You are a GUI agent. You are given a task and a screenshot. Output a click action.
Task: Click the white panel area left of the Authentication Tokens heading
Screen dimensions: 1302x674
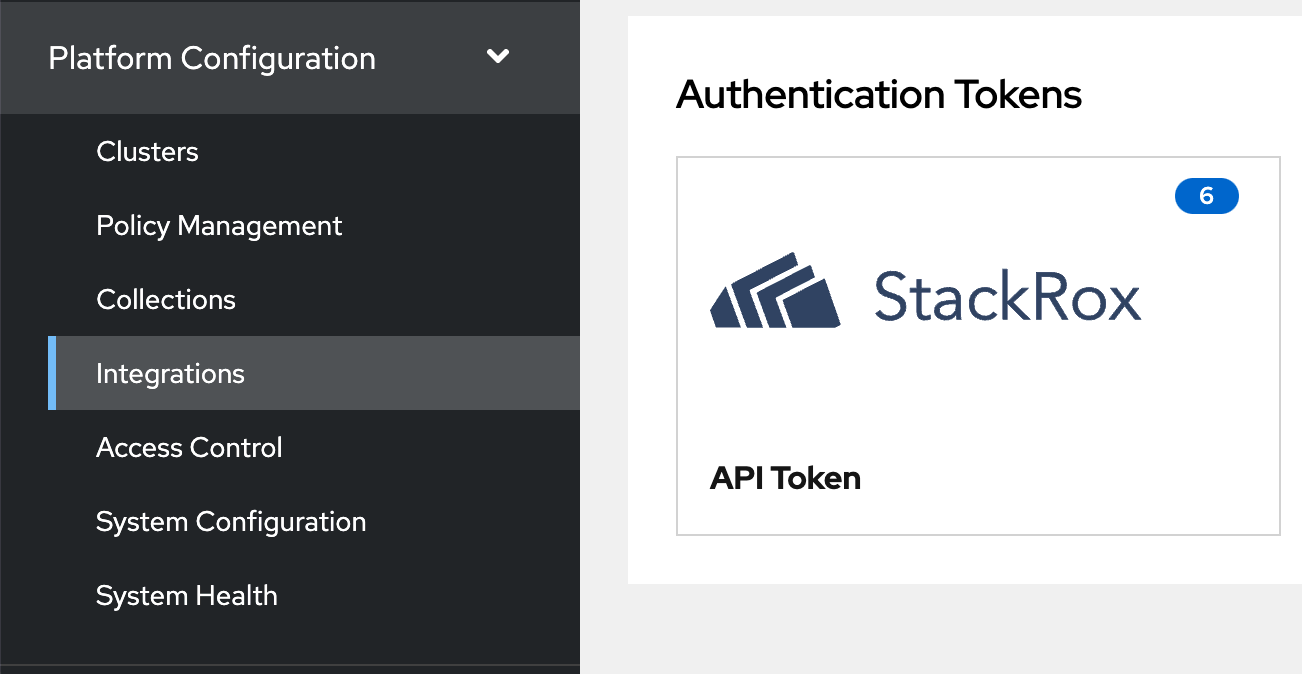pyautogui.click(x=651, y=95)
